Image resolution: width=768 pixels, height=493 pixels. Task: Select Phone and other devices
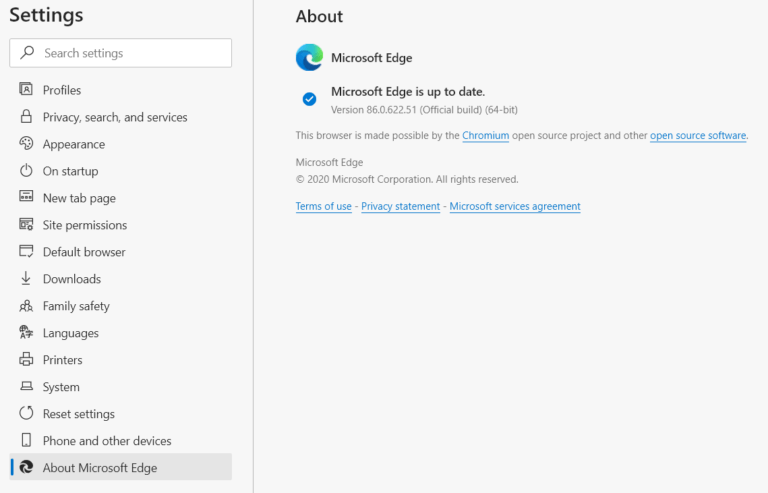120,441
